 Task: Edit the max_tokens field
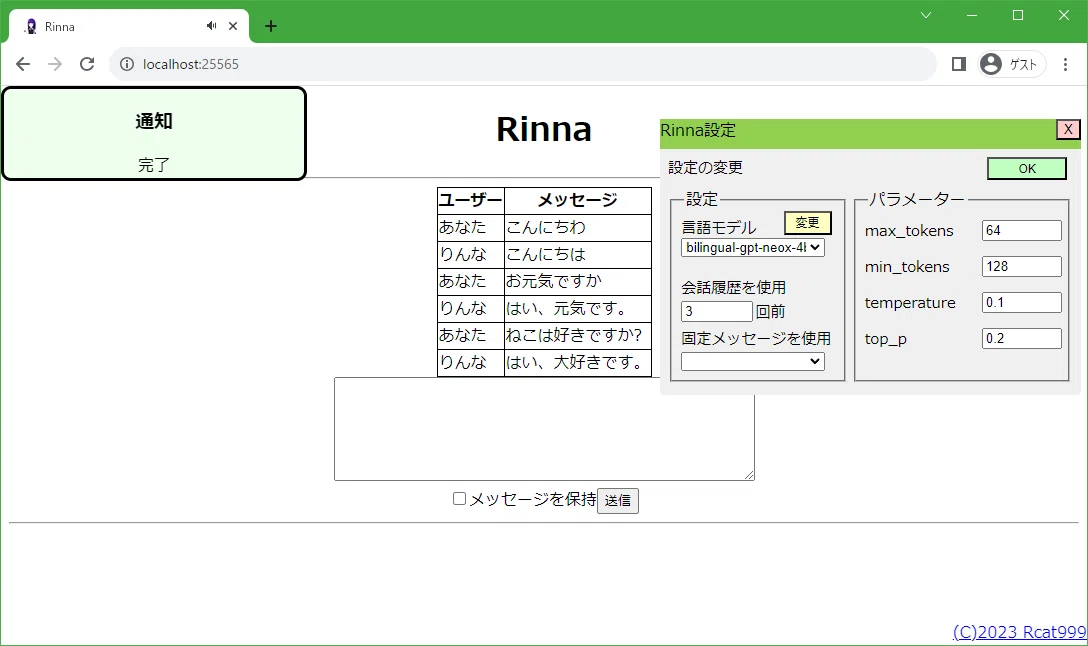[x=1021, y=230]
